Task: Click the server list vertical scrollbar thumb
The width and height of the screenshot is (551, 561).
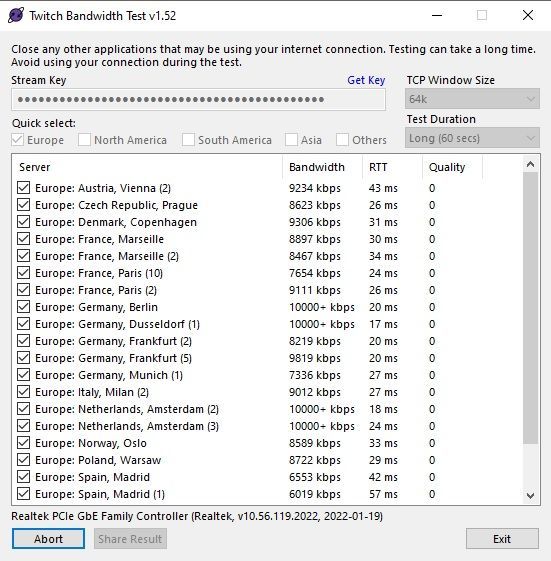Action: (531, 308)
